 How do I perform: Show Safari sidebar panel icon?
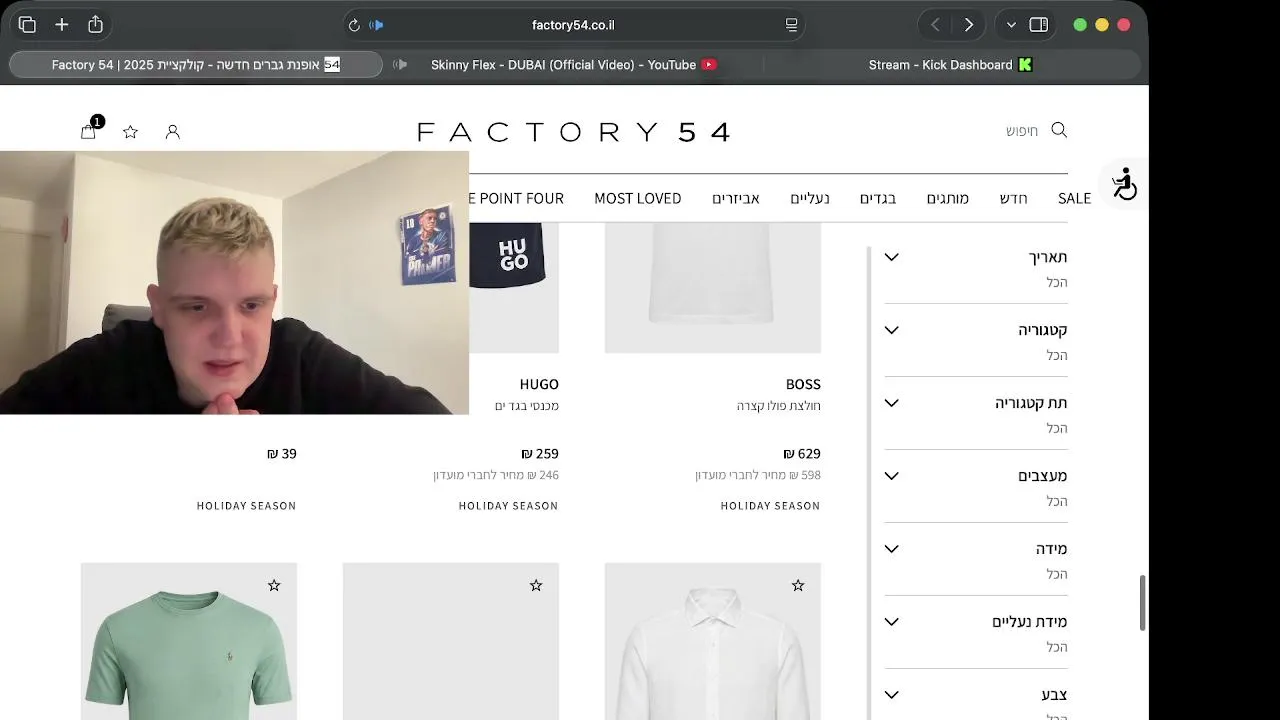point(1039,25)
